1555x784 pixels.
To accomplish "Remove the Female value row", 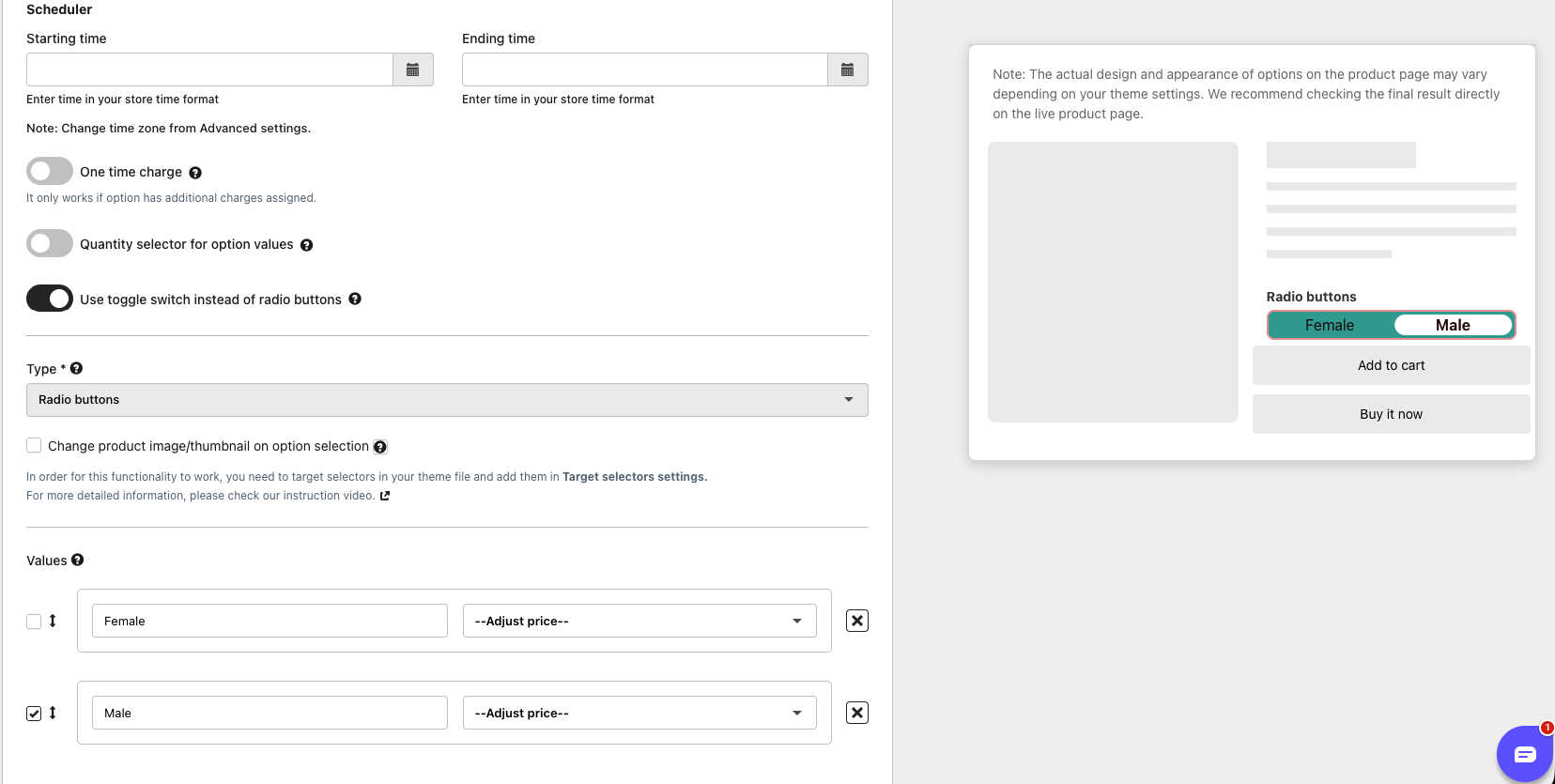I will (x=857, y=621).
